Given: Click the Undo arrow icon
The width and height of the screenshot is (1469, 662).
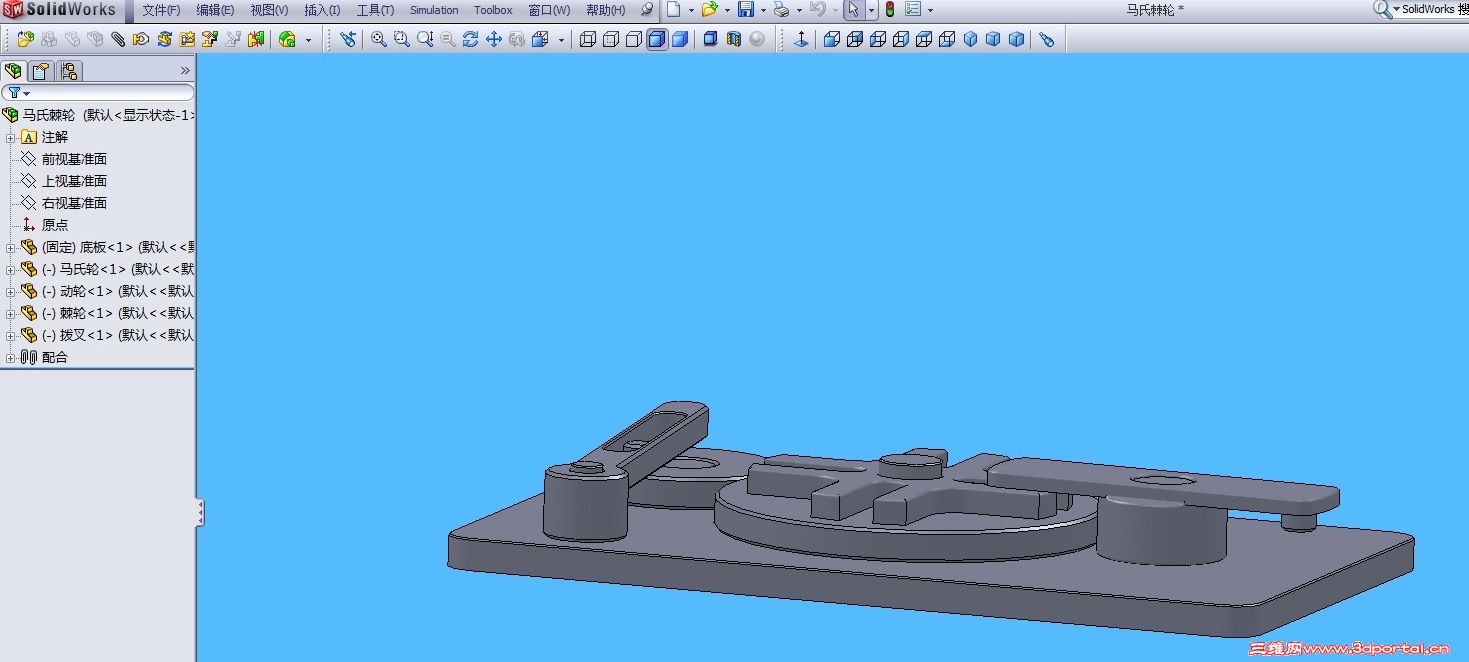Looking at the screenshot, I should coord(817,10).
